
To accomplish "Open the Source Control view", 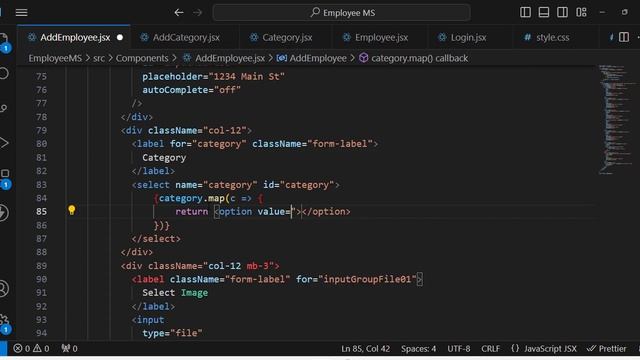I will pos(3,109).
